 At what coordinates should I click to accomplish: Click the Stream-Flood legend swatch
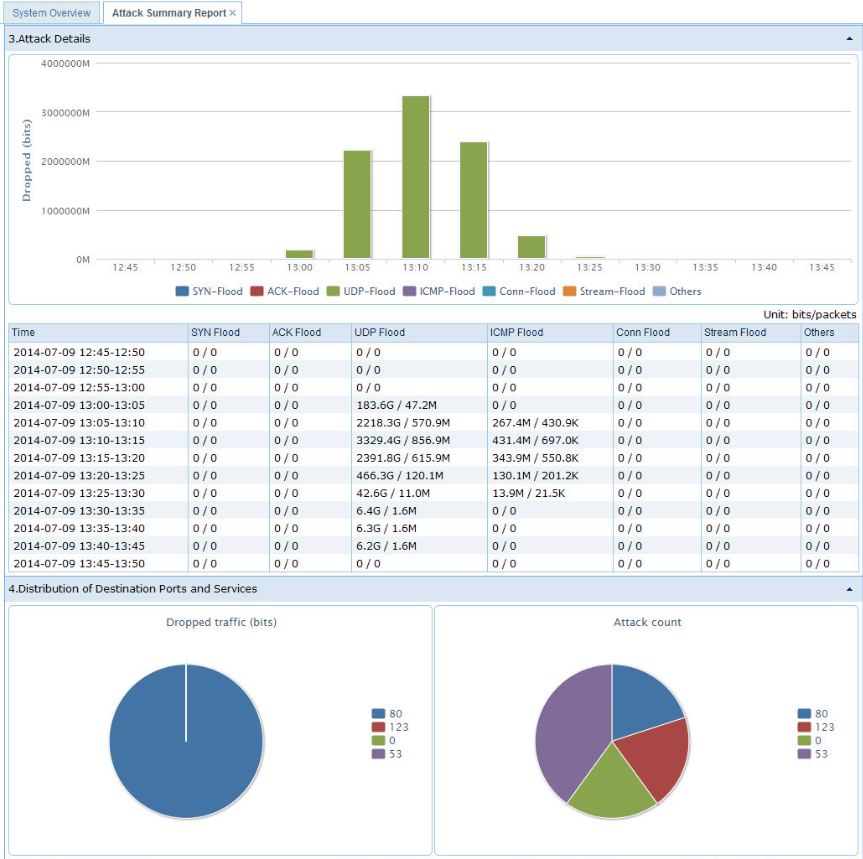571,292
